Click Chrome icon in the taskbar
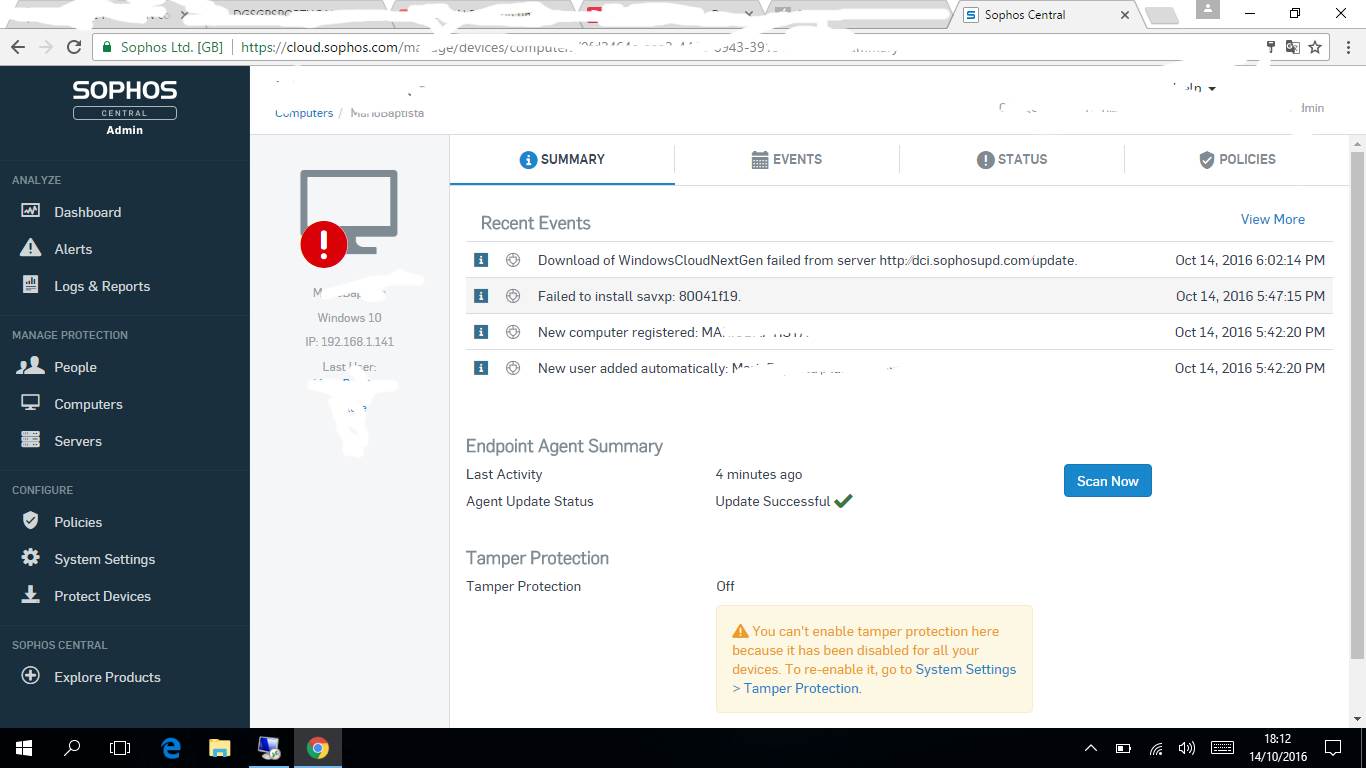1366x768 pixels. (318, 748)
